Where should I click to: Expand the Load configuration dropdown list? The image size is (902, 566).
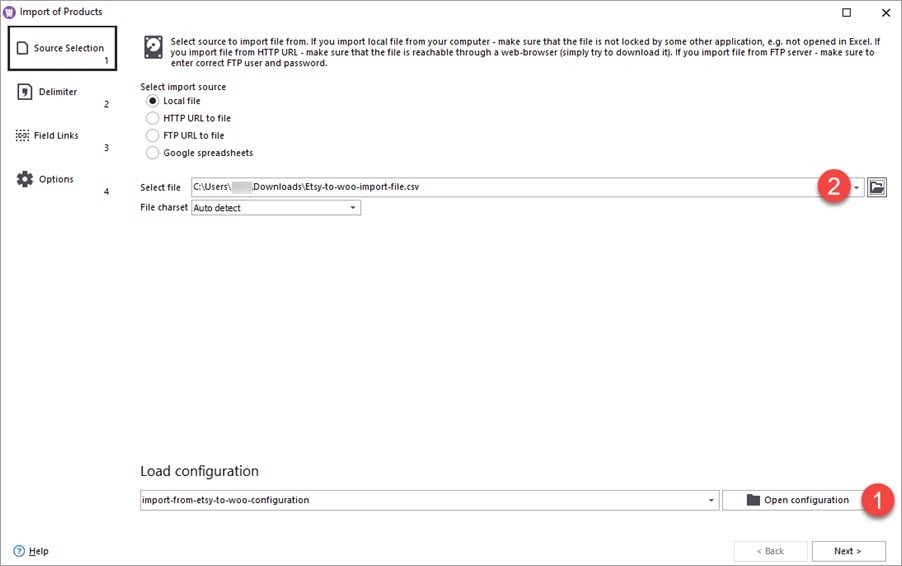[x=711, y=500]
